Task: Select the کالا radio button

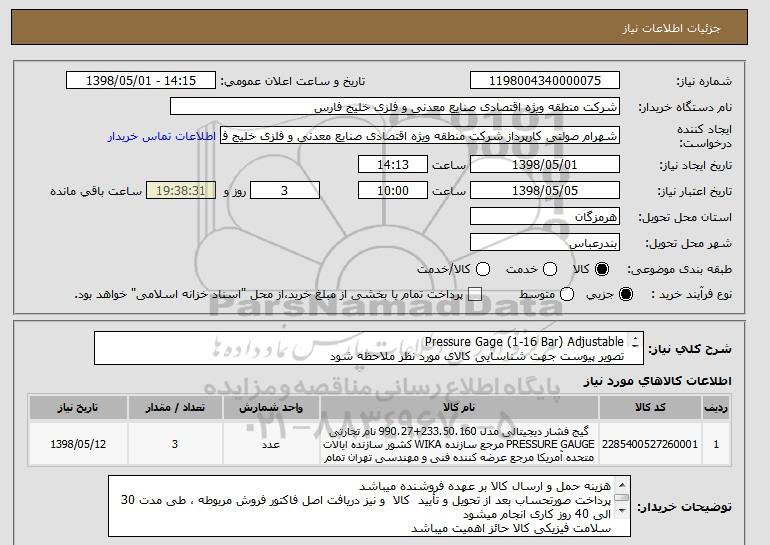Action: click(602, 269)
